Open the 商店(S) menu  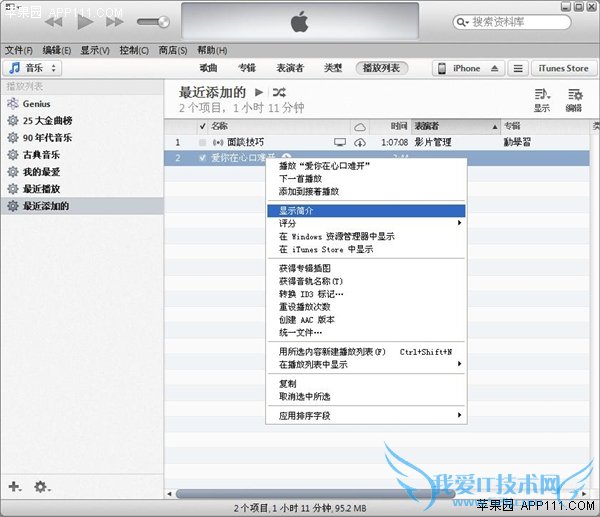[x=173, y=50]
